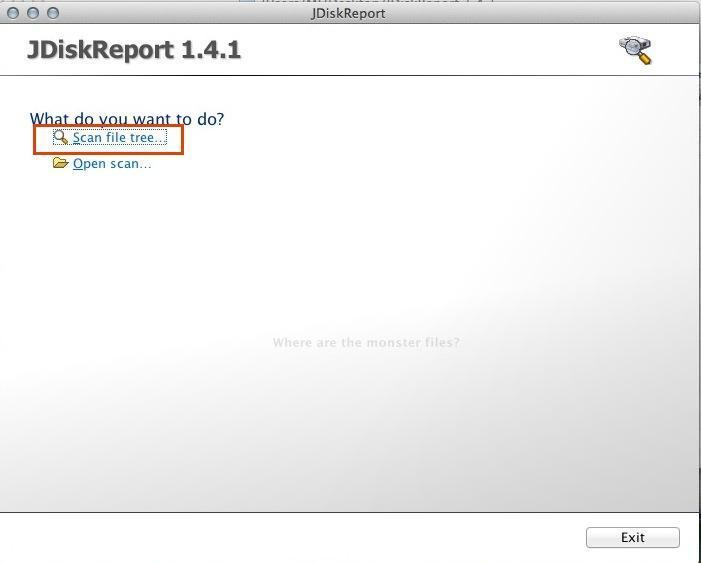Open a saved scan with Open scan link

coord(112,164)
